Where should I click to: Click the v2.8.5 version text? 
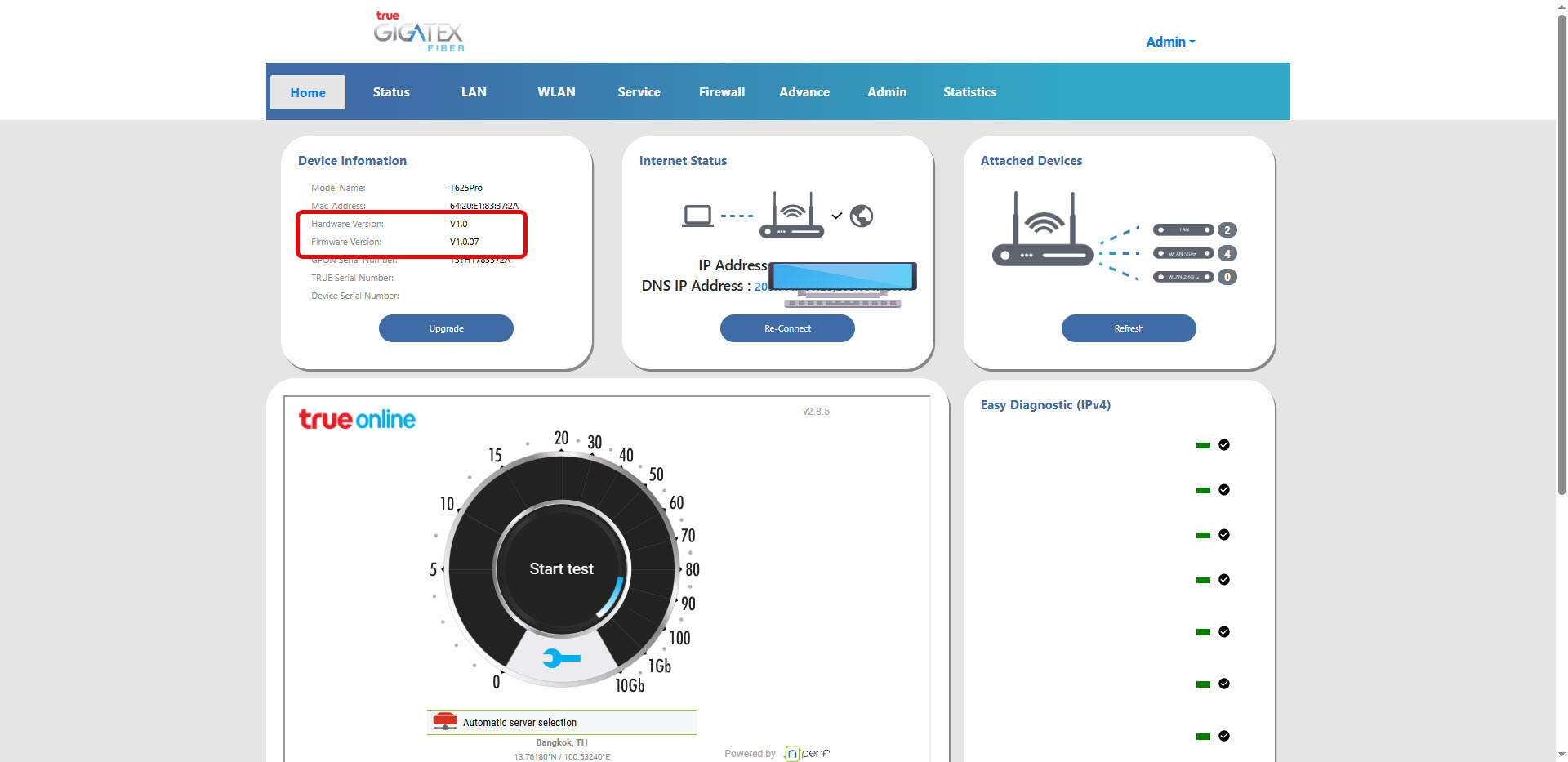pyautogui.click(x=816, y=412)
